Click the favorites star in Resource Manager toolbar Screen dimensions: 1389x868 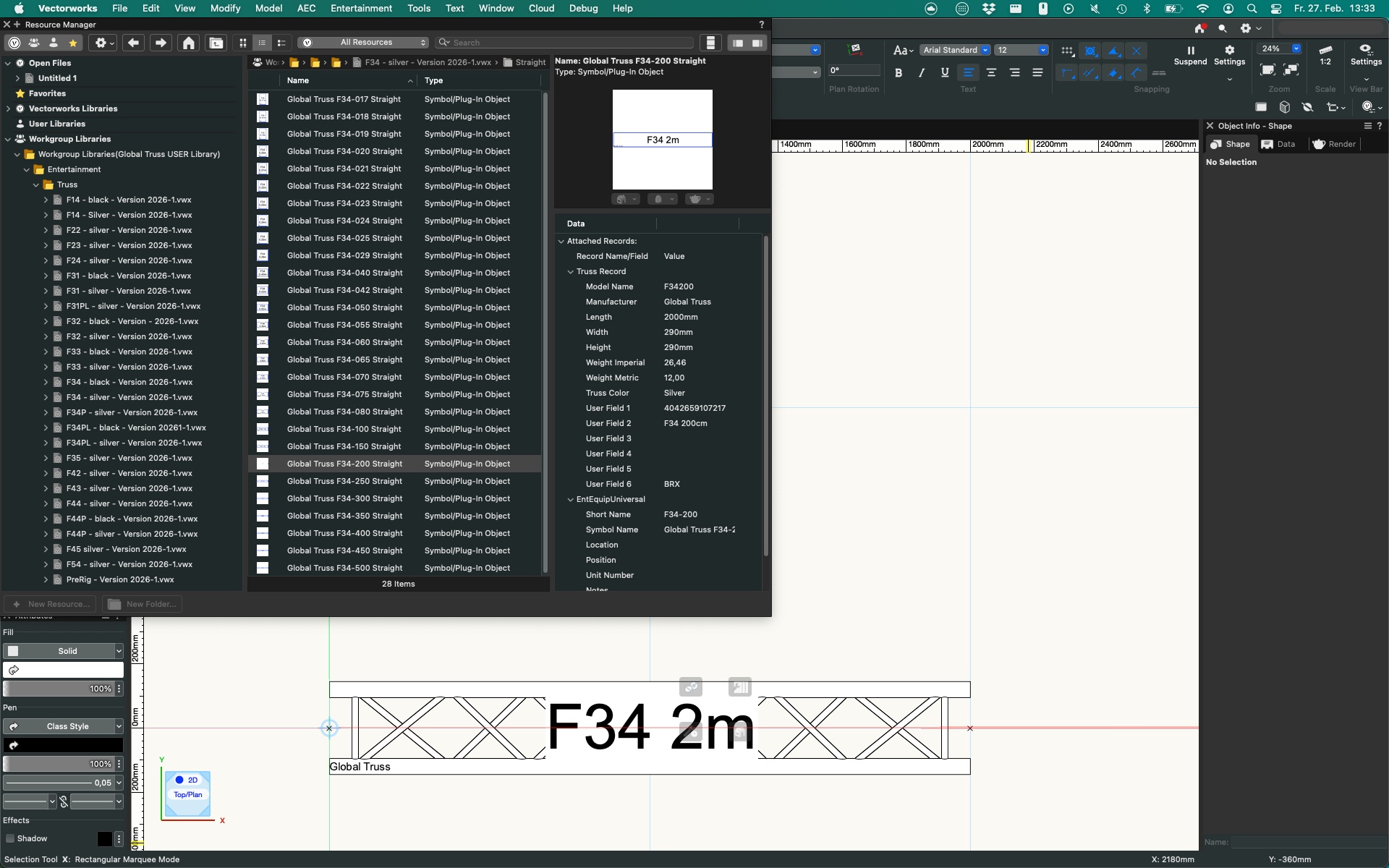click(73, 43)
